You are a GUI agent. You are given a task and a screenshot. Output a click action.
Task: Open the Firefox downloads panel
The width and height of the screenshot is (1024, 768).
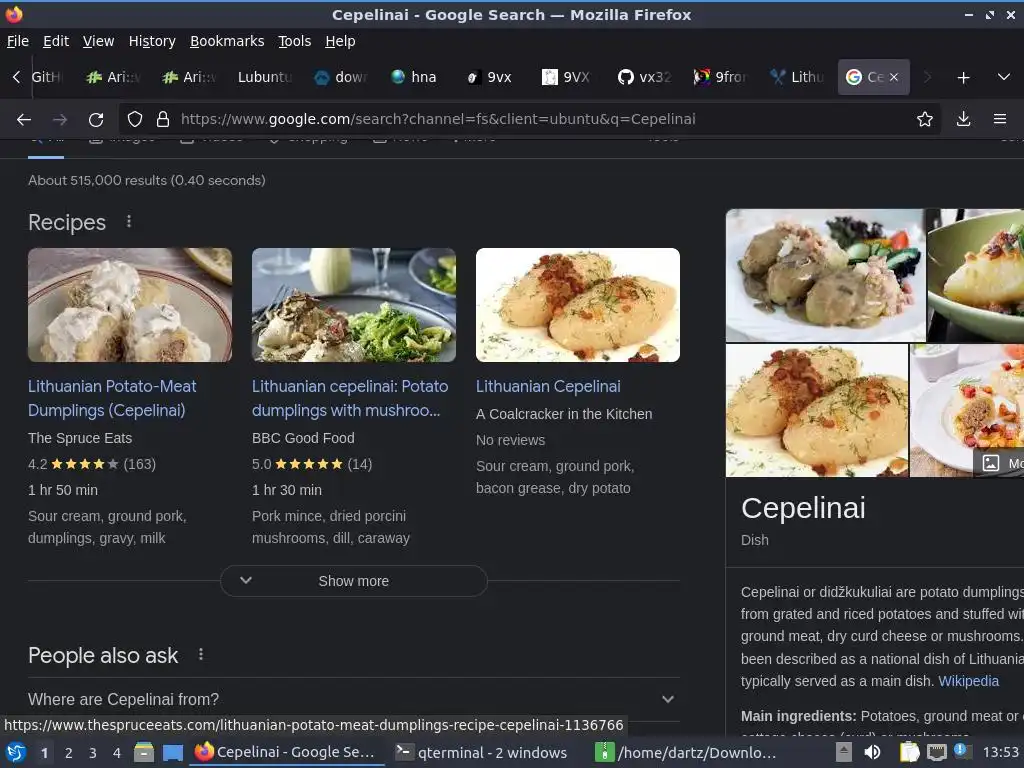coord(963,119)
